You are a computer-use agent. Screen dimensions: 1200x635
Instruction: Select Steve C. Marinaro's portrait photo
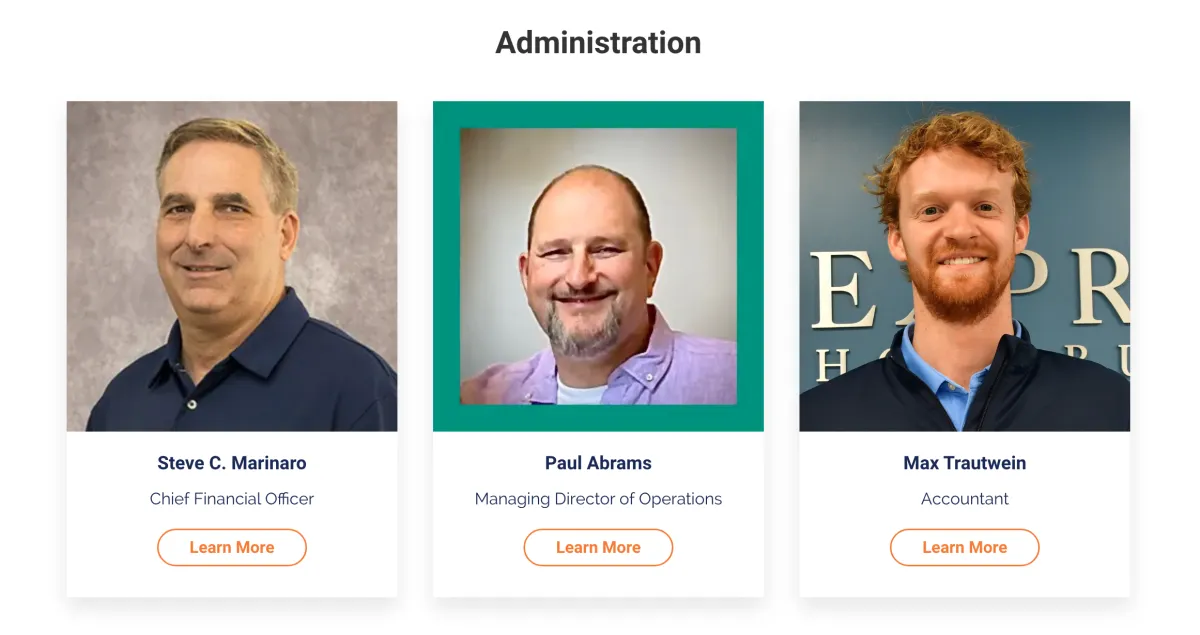coord(232,266)
